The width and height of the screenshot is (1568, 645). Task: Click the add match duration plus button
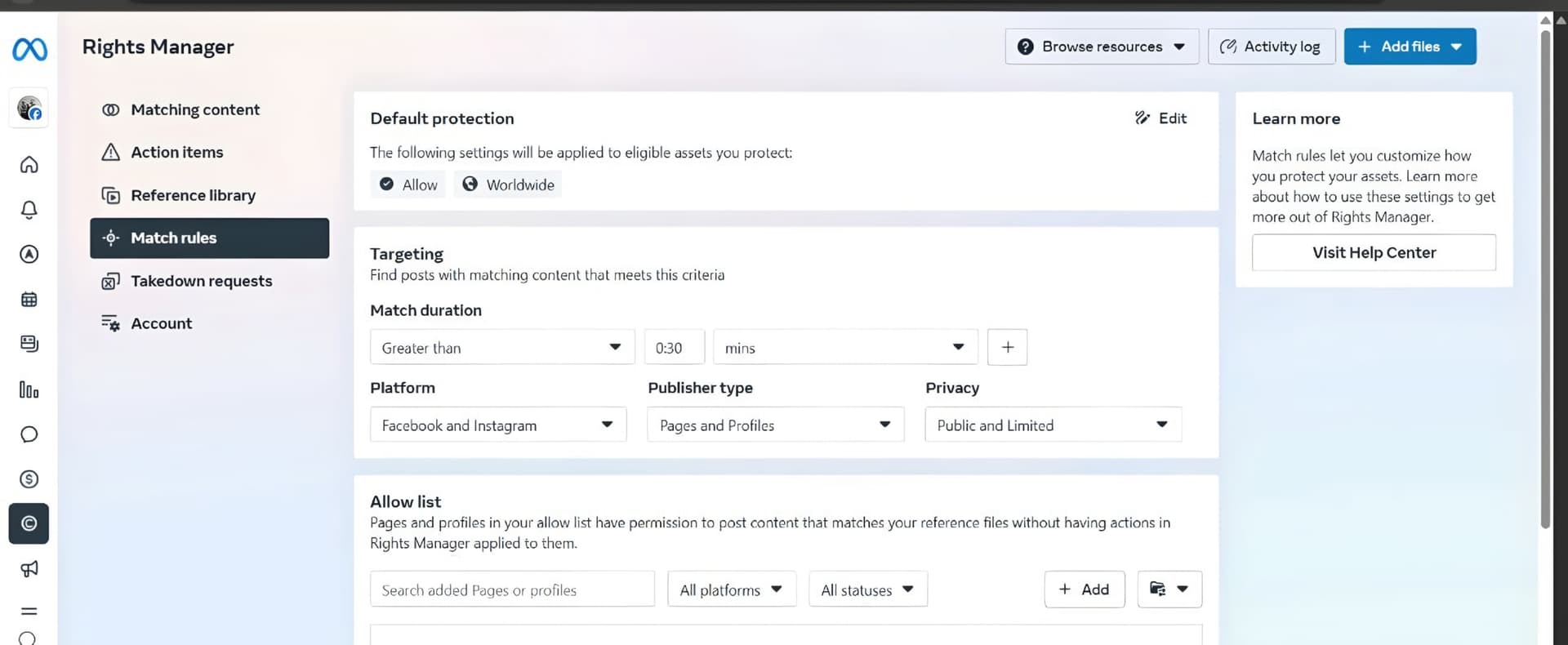click(x=1007, y=348)
